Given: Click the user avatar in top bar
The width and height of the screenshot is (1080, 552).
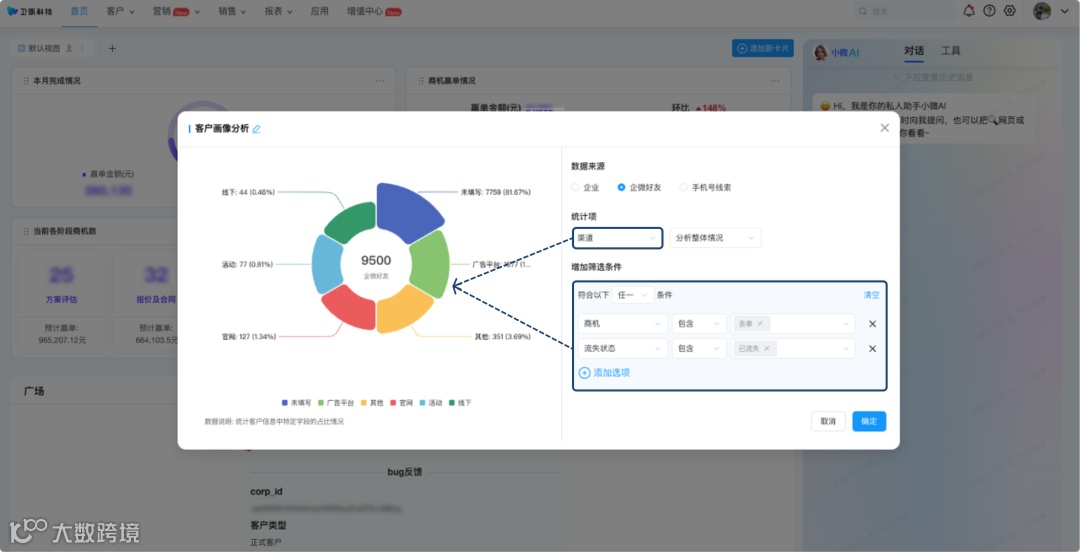Looking at the screenshot, I should (x=1042, y=11).
